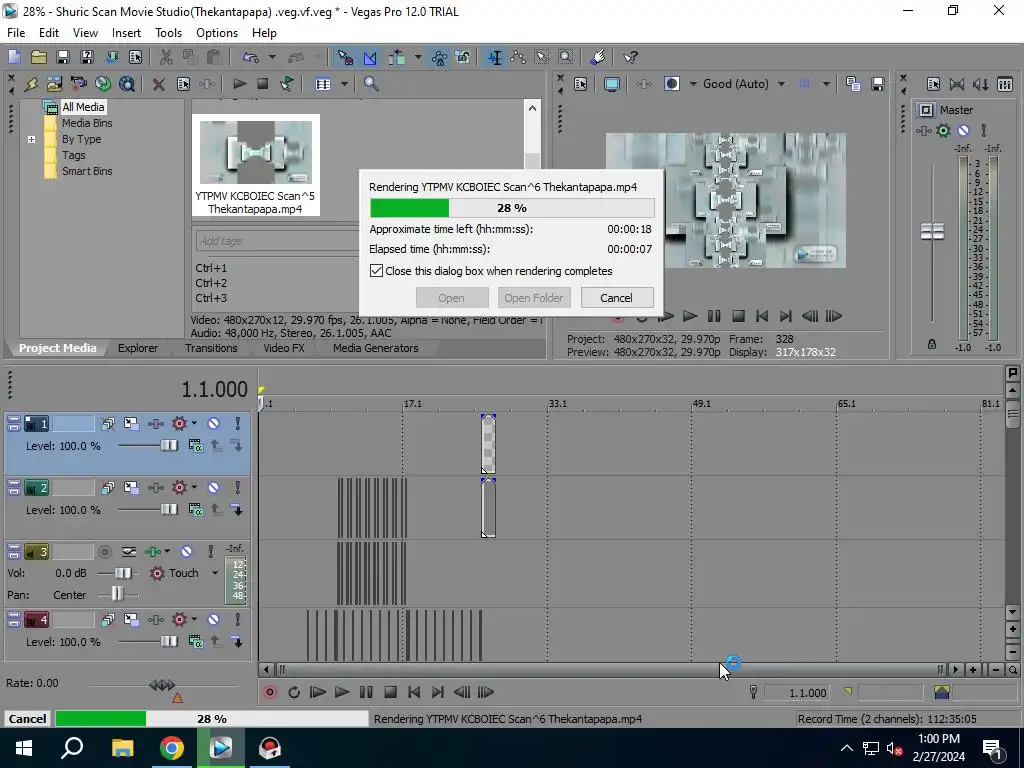Click Get Media from the Web icon
This screenshot has height=768, width=1024.
tap(127, 84)
